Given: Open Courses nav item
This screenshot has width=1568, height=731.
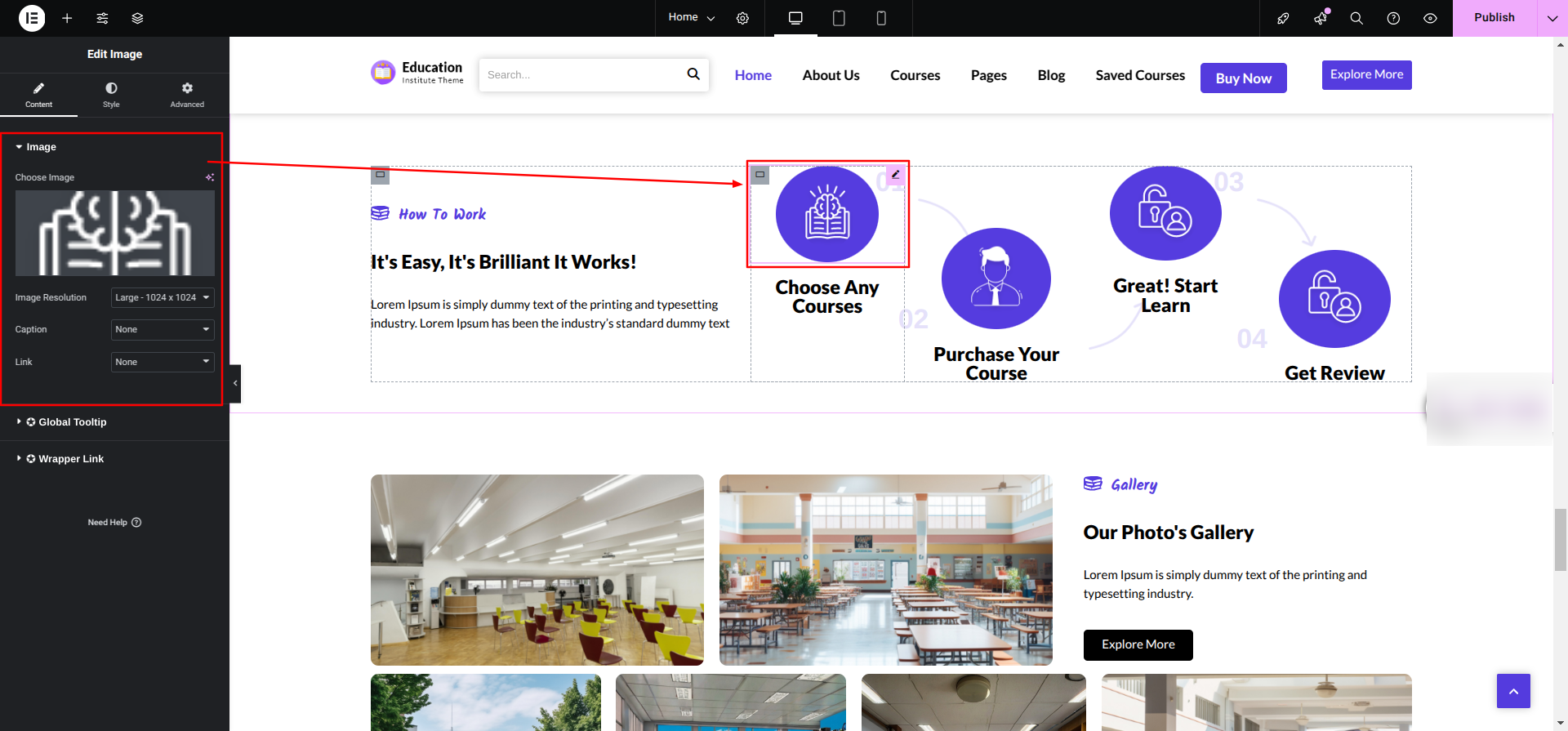Looking at the screenshot, I should (915, 75).
